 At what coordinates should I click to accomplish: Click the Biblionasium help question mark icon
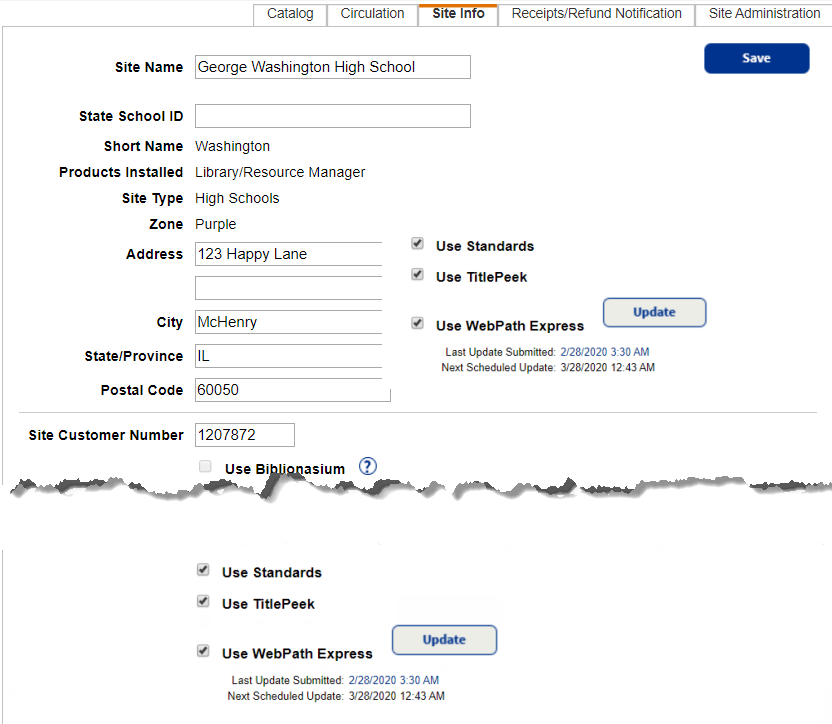click(x=367, y=466)
